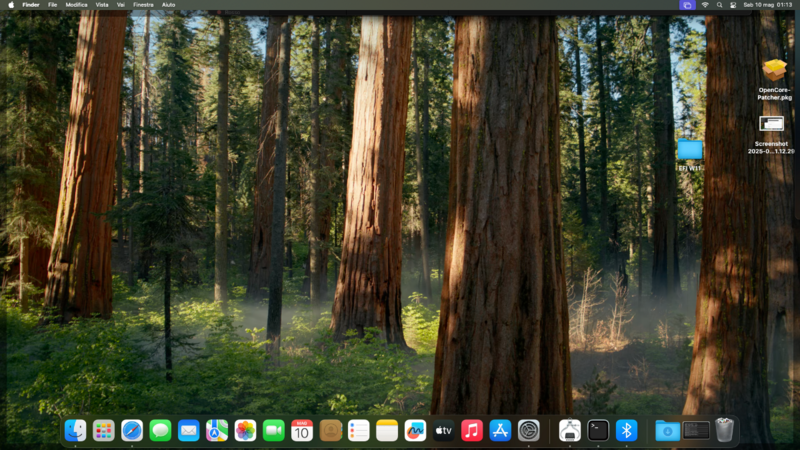
Task: Toggle the purple screen mirroring menu icon
Action: [x=686, y=5]
